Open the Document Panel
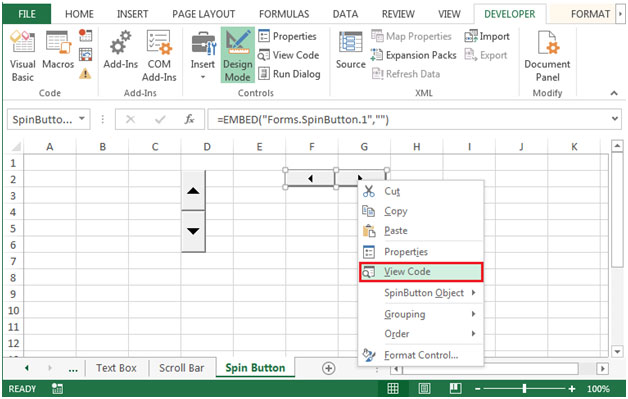This screenshot has height=399, width=628. tap(547, 56)
